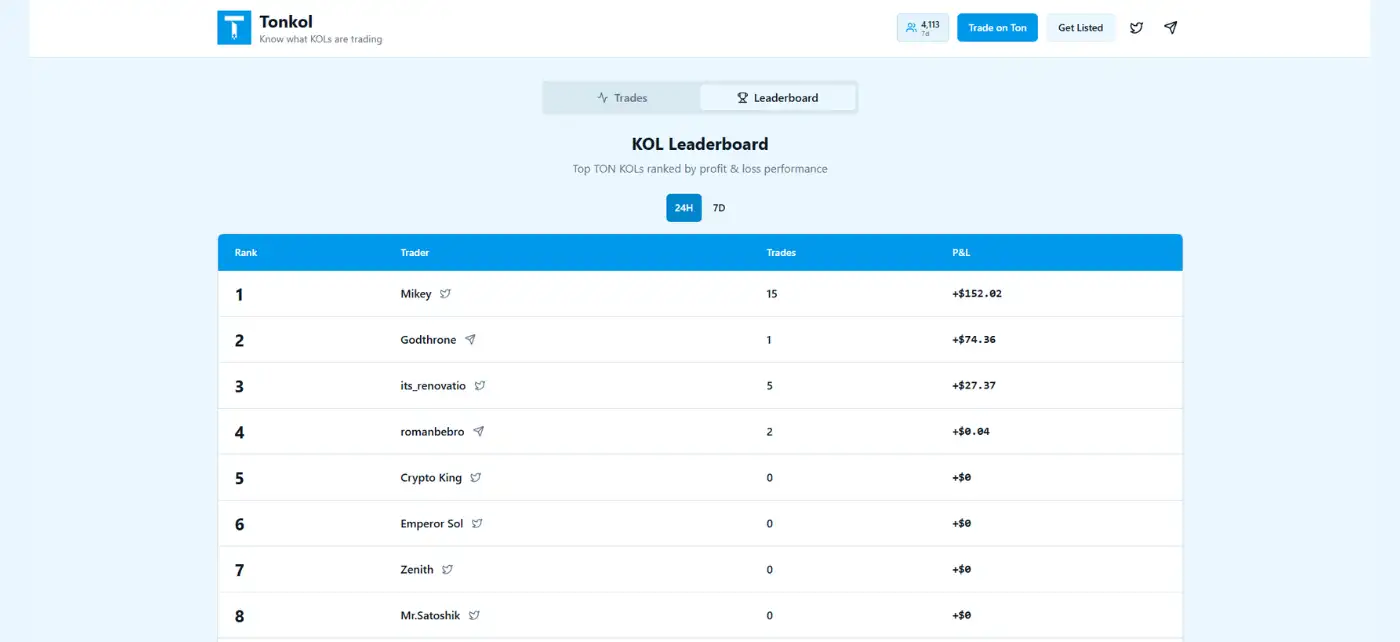Select the 24H timeframe toggle
Image resolution: width=1400 pixels, height=642 pixels.
pyautogui.click(x=684, y=208)
